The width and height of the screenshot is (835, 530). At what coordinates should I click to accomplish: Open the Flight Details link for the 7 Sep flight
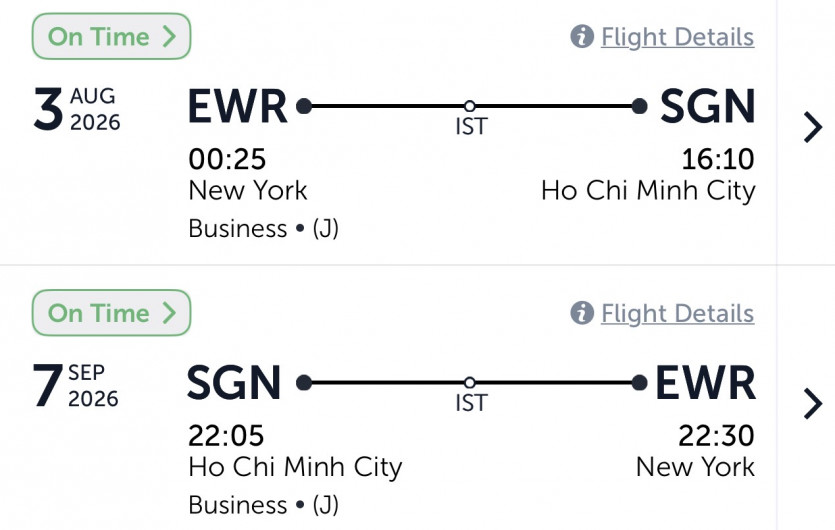pos(677,313)
